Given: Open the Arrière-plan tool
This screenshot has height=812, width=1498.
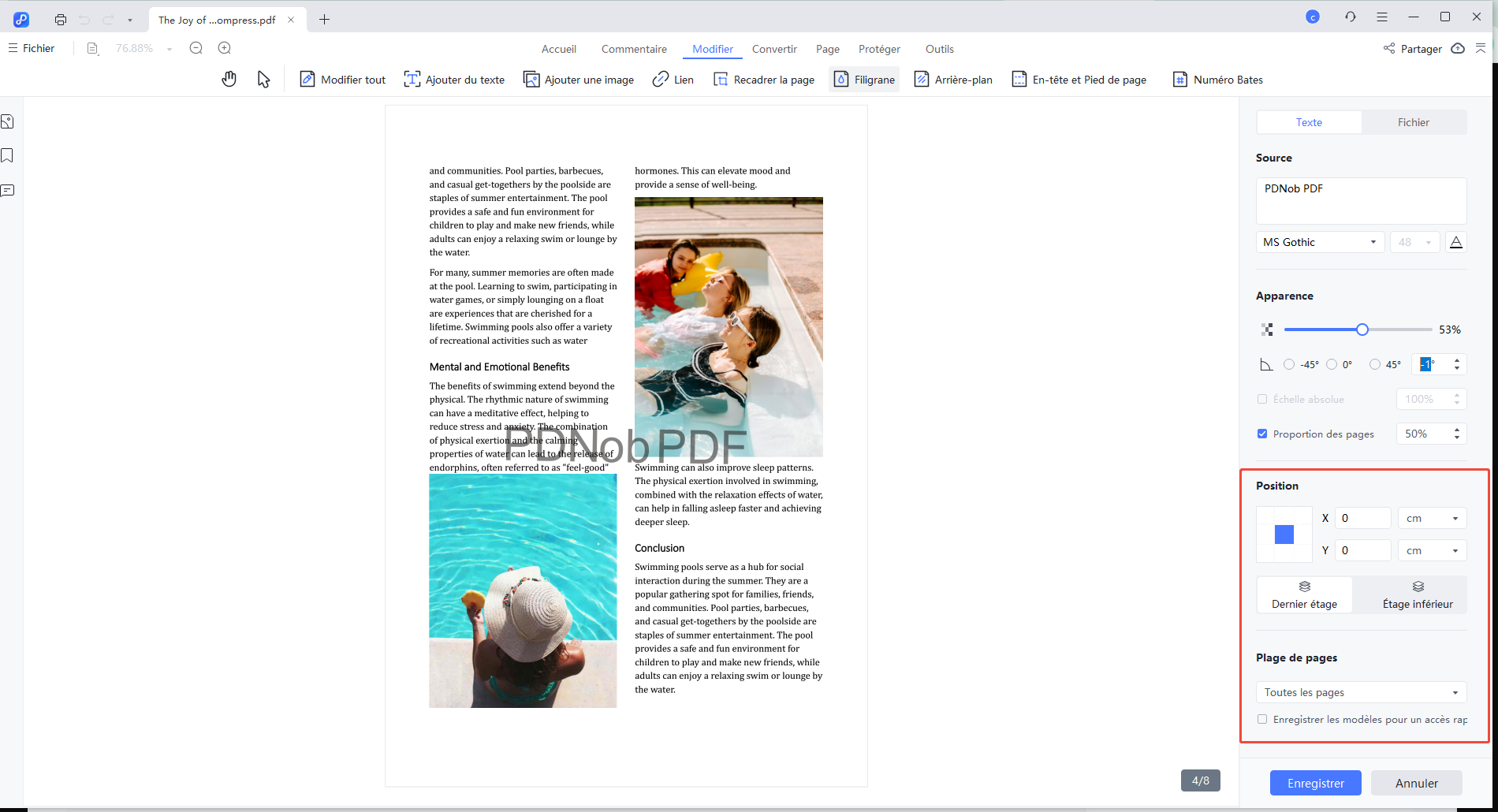Looking at the screenshot, I should pos(953,79).
